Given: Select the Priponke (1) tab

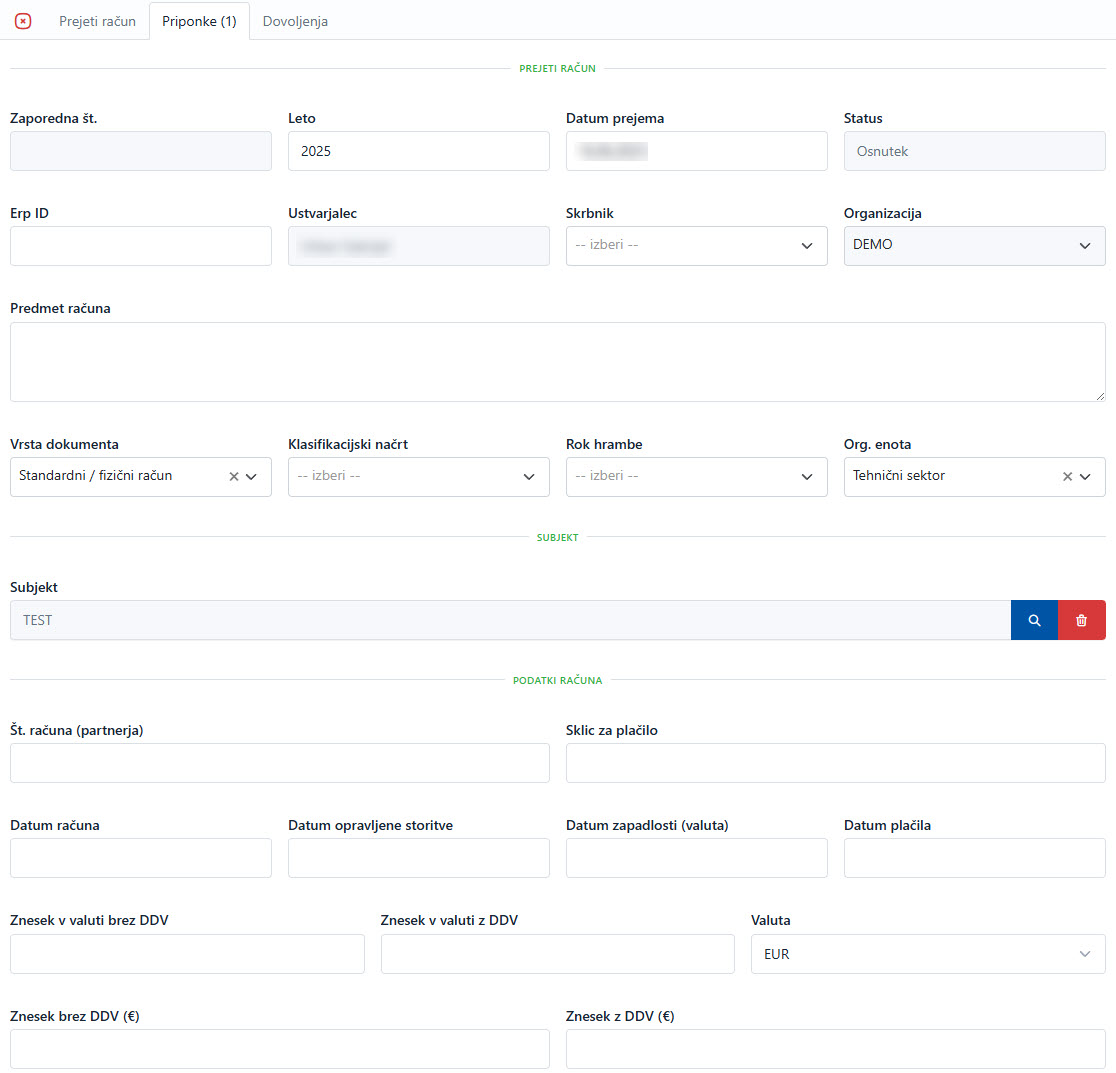Looking at the screenshot, I should pos(199,21).
